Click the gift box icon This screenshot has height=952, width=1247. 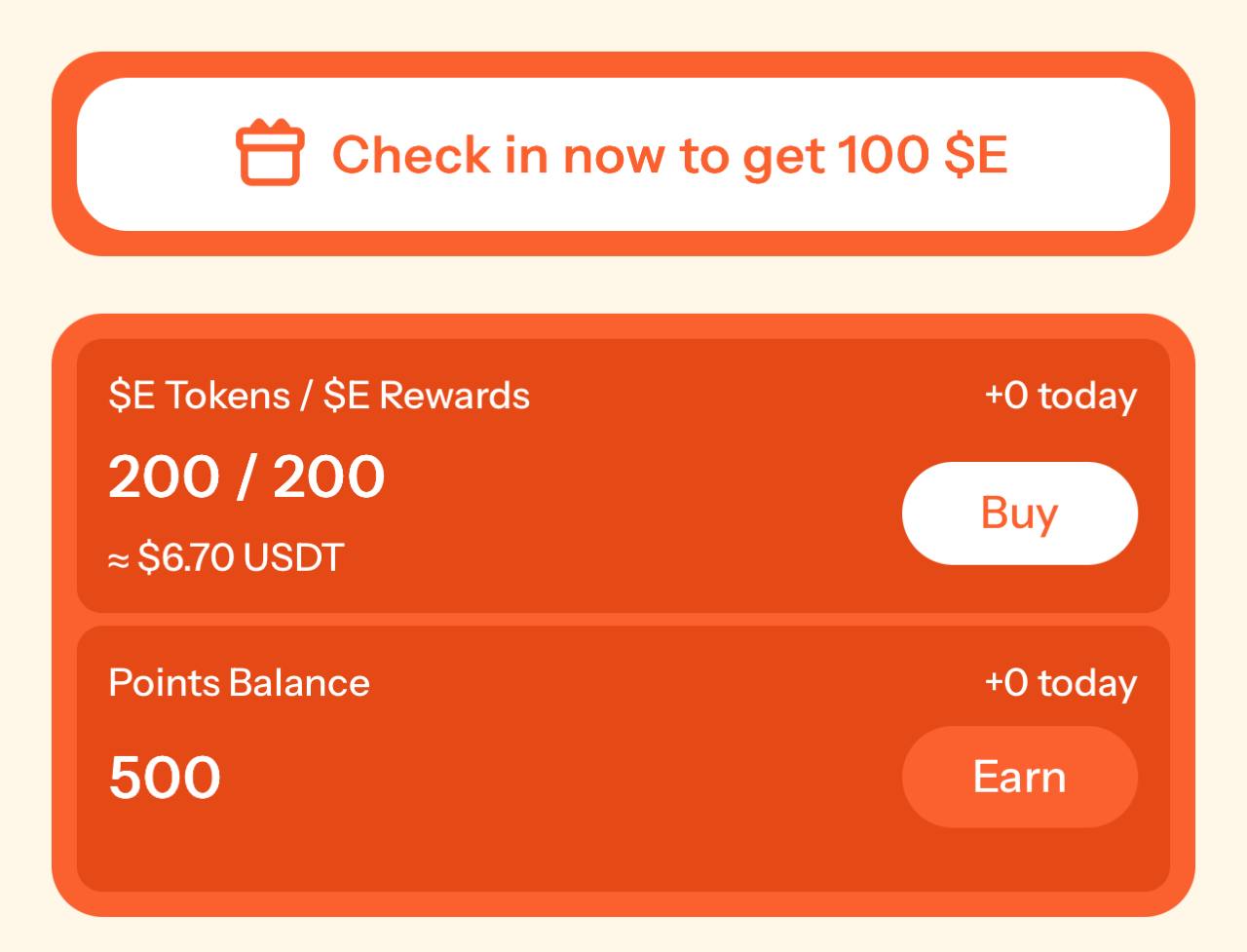270,152
